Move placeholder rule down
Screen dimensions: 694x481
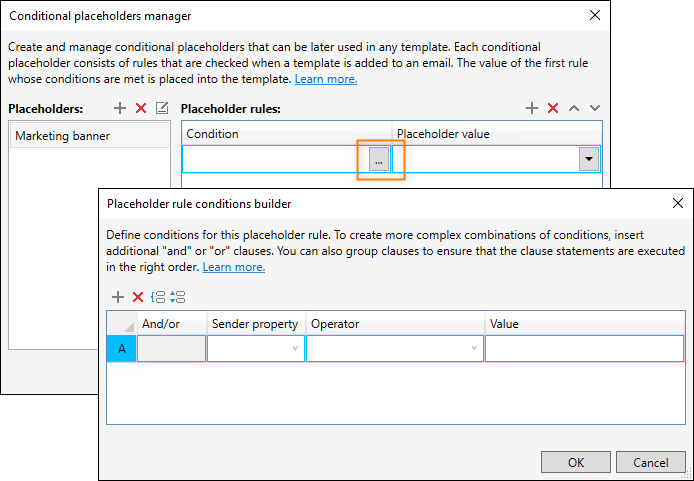pos(595,108)
